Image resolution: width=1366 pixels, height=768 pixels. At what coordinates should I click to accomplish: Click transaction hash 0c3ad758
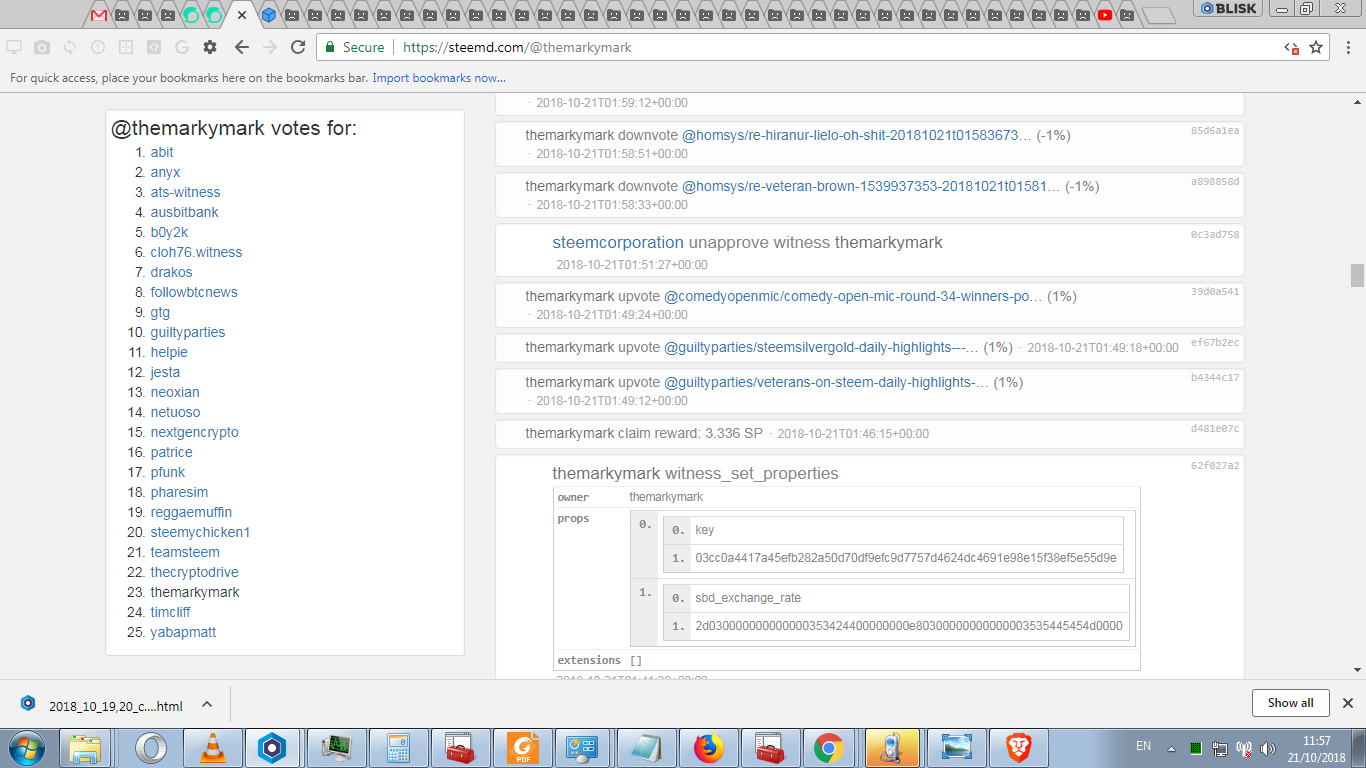[x=1215, y=235]
